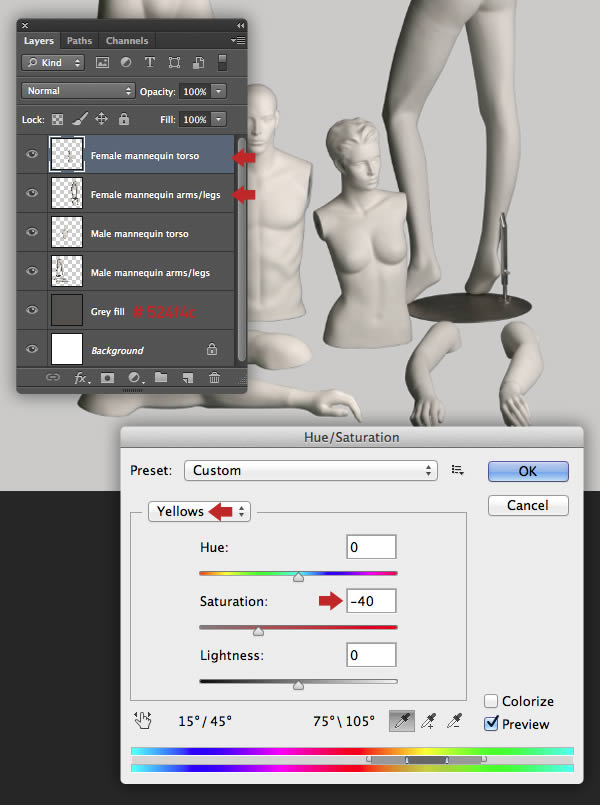Screen dimensions: 600x805
Task: Hide the Grey fill layer
Action: coord(32,310)
